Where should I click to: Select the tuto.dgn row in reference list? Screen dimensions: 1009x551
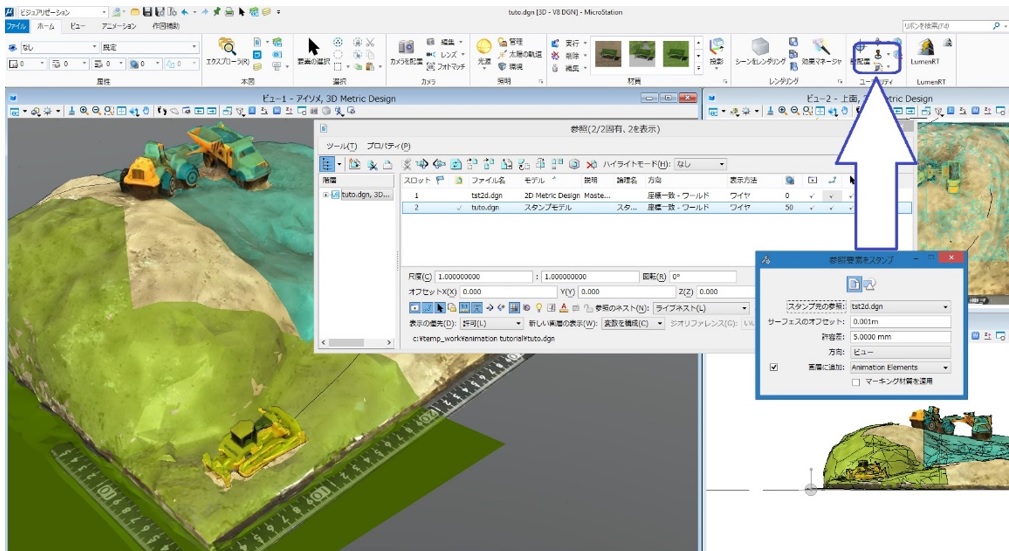[x=656, y=208]
